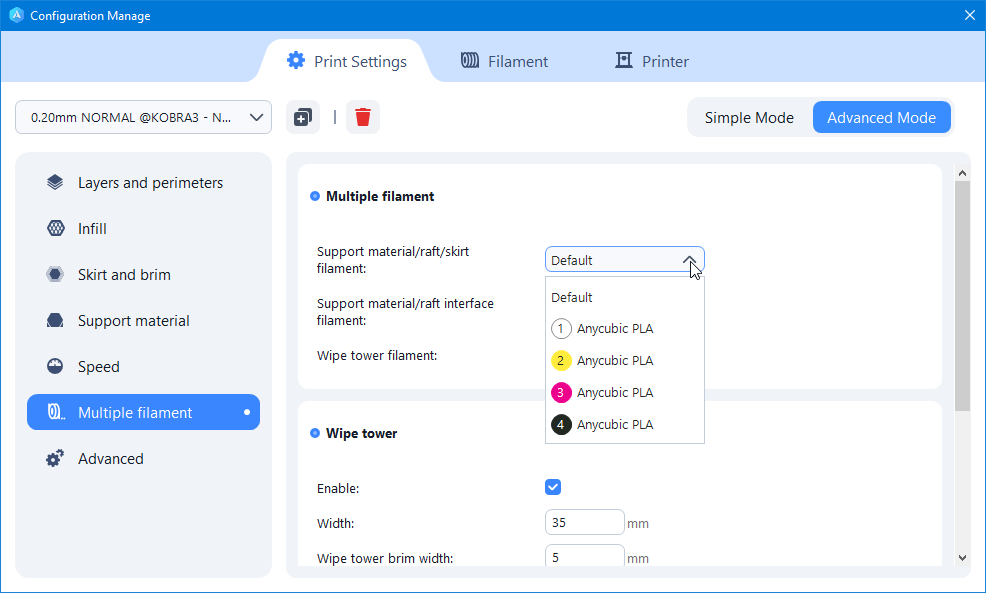Uncheck the wipe tower Enable checkbox

coord(553,487)
